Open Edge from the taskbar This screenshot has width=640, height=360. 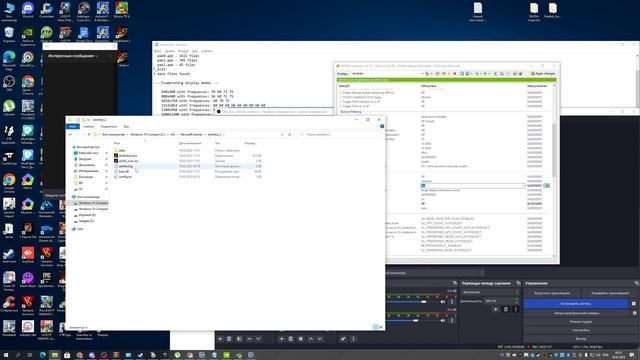42,355
